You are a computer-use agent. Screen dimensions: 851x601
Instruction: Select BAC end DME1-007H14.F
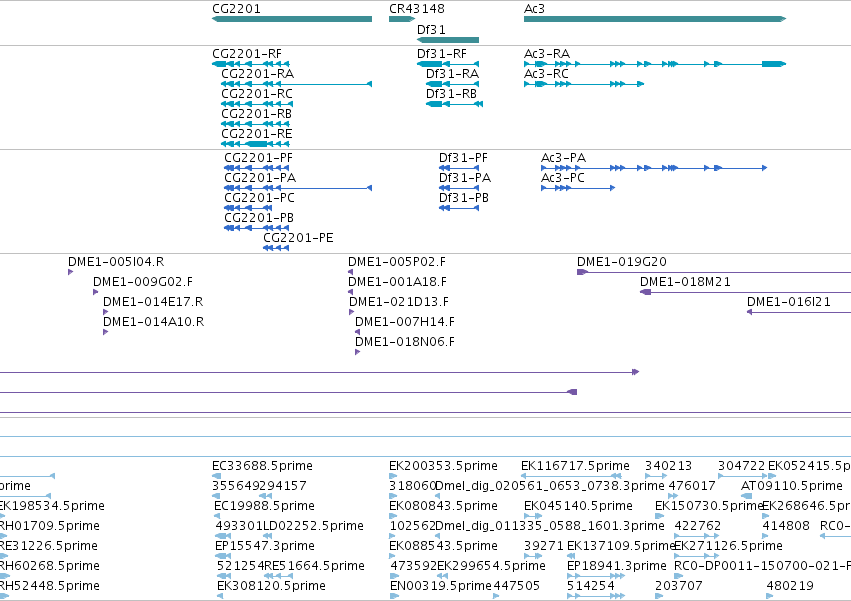[405, 322]
